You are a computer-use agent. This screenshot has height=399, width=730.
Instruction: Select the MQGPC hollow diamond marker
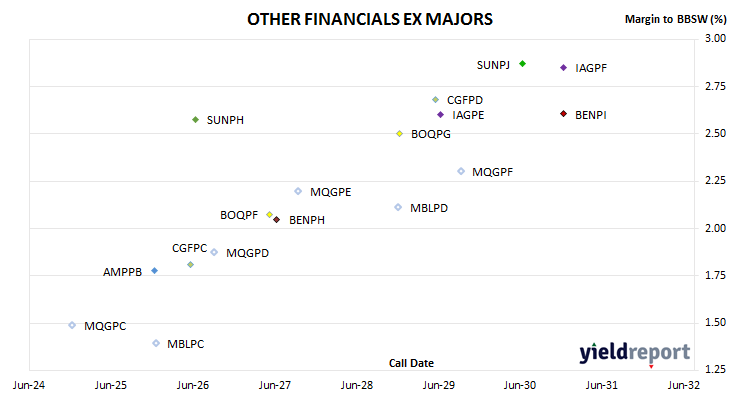click(x=72, y=325)
